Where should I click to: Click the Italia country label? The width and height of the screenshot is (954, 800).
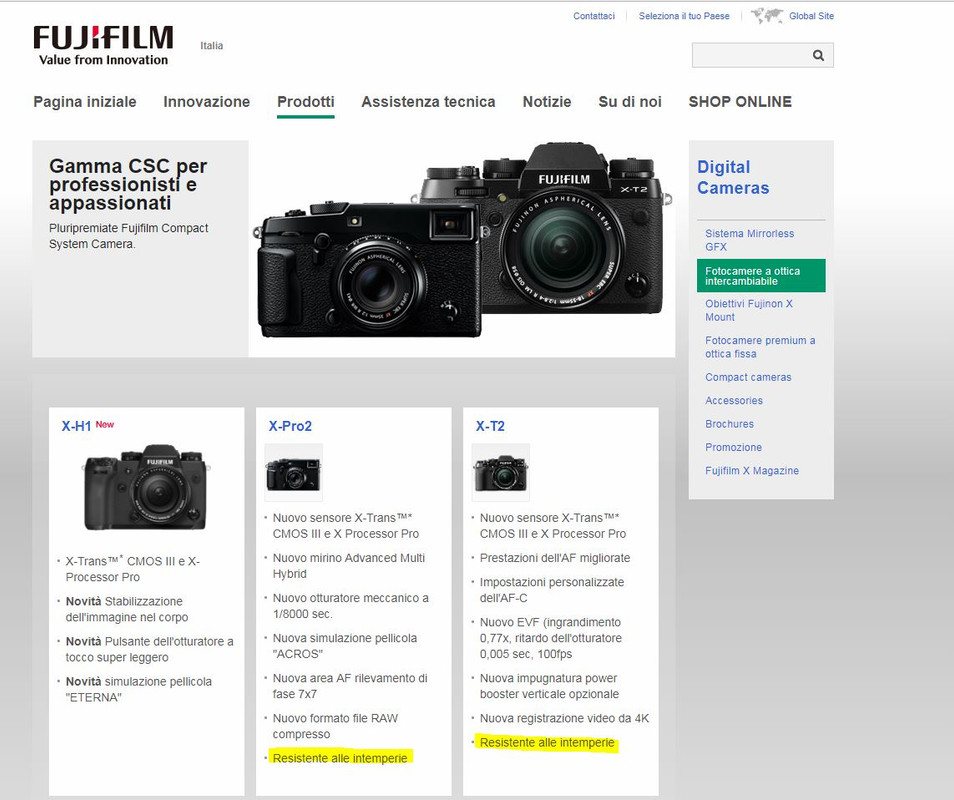pos(211,46)
